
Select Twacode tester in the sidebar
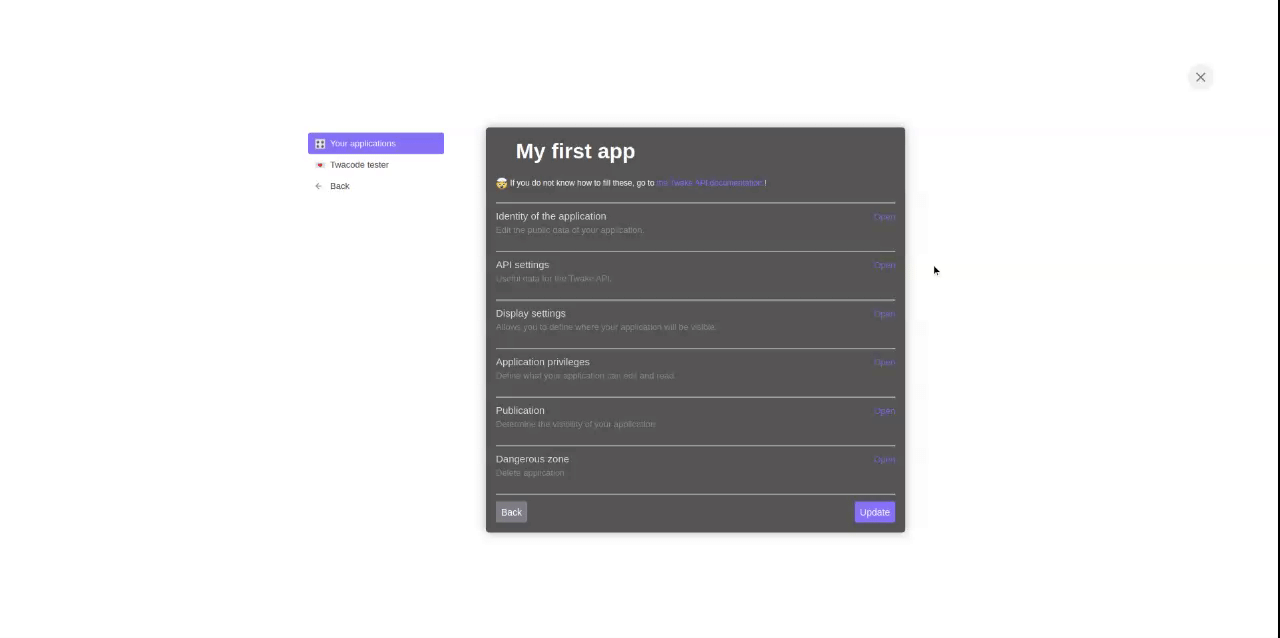(x=376, y=165)
